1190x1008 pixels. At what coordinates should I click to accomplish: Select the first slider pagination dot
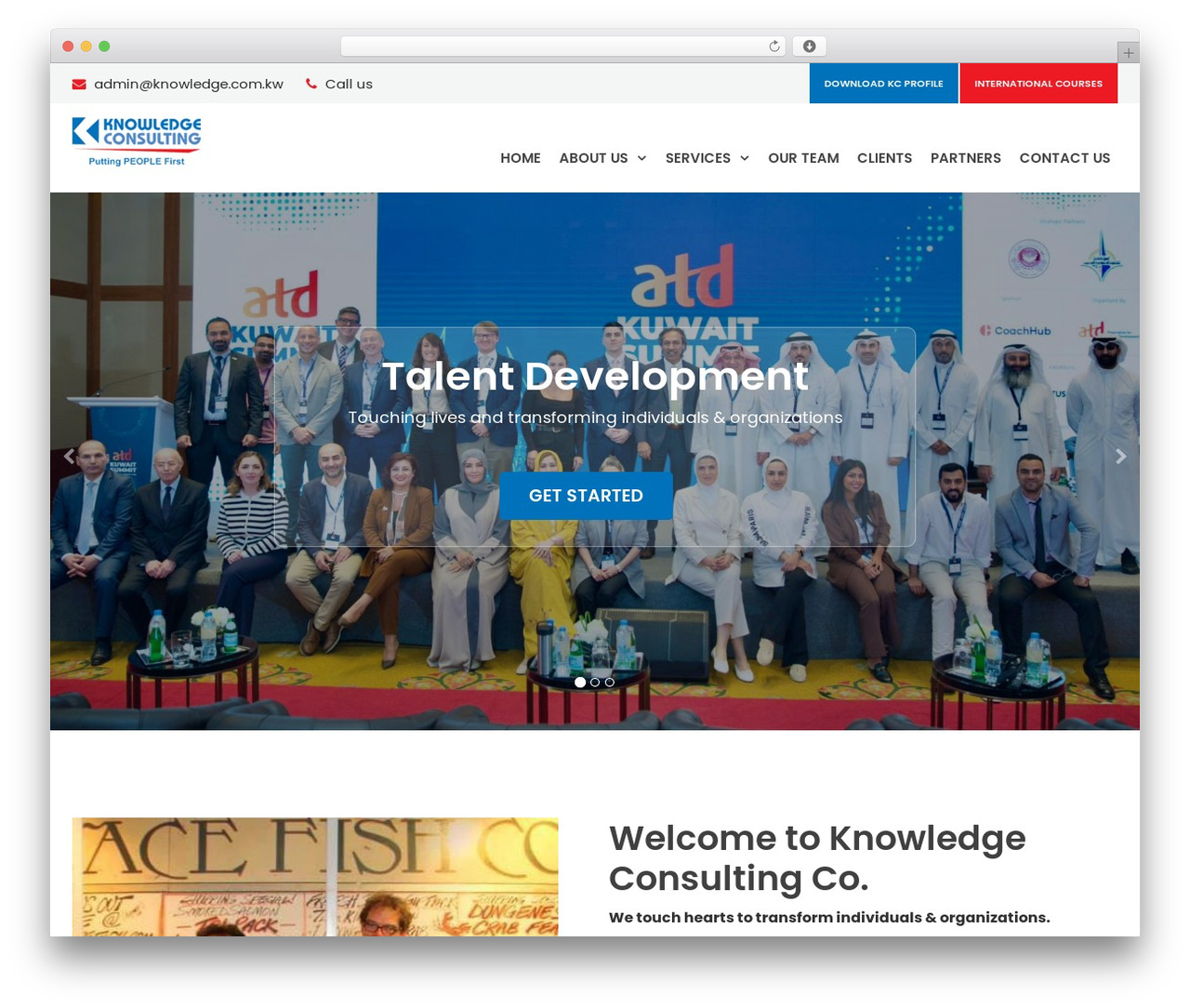[580, 683]
